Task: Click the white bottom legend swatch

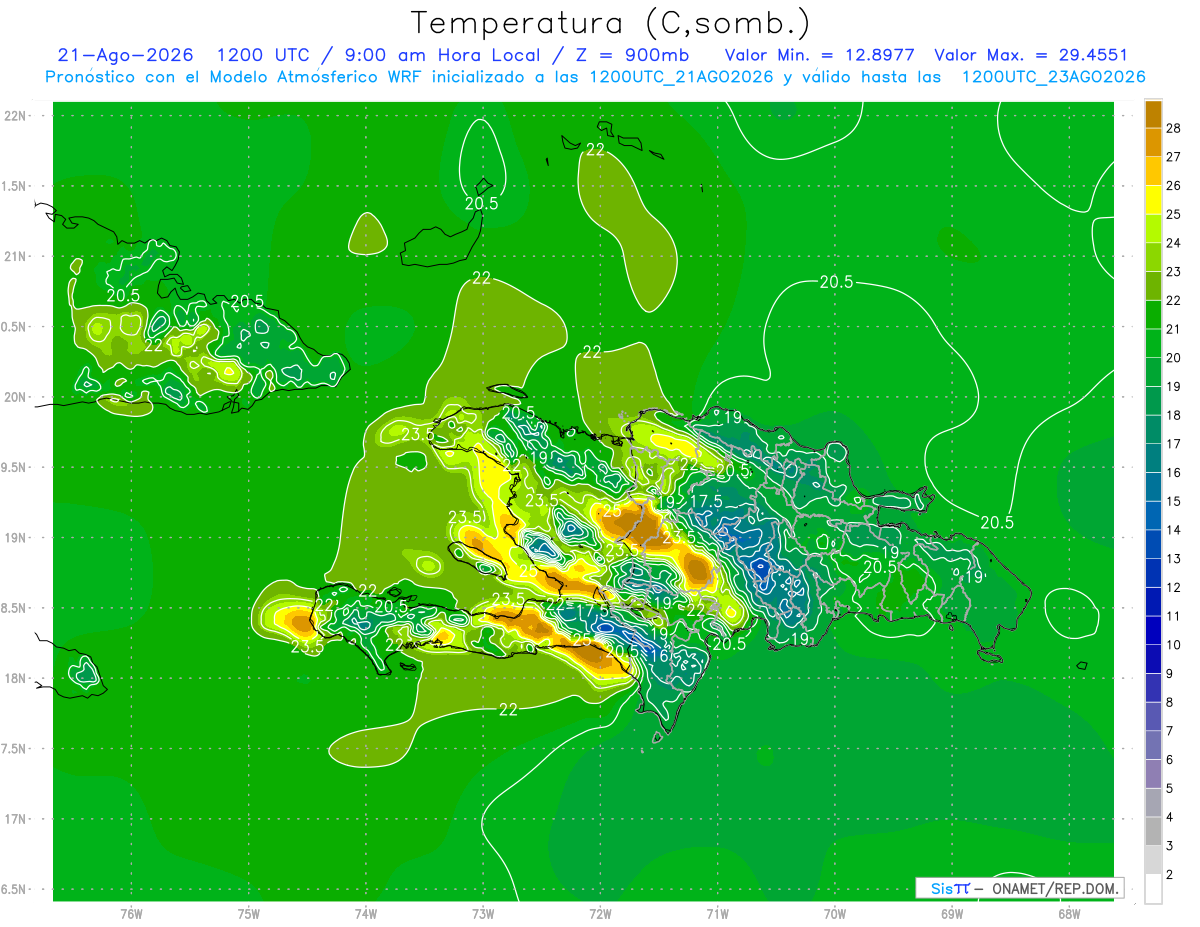Action: 1153,889
